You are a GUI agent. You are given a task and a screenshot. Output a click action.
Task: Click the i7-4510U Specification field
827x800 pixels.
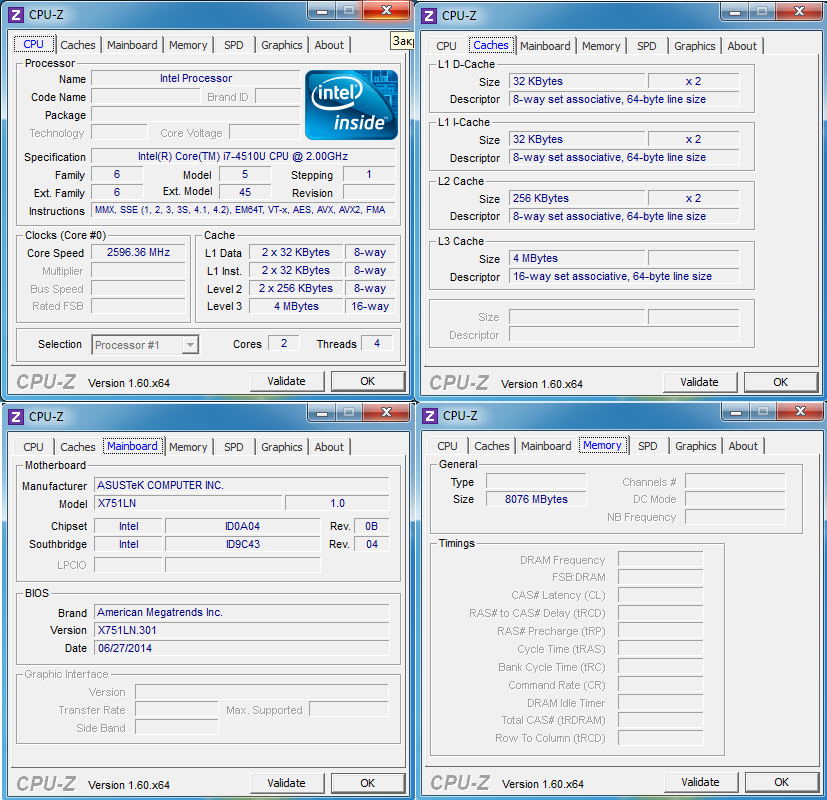click(243, 156)
